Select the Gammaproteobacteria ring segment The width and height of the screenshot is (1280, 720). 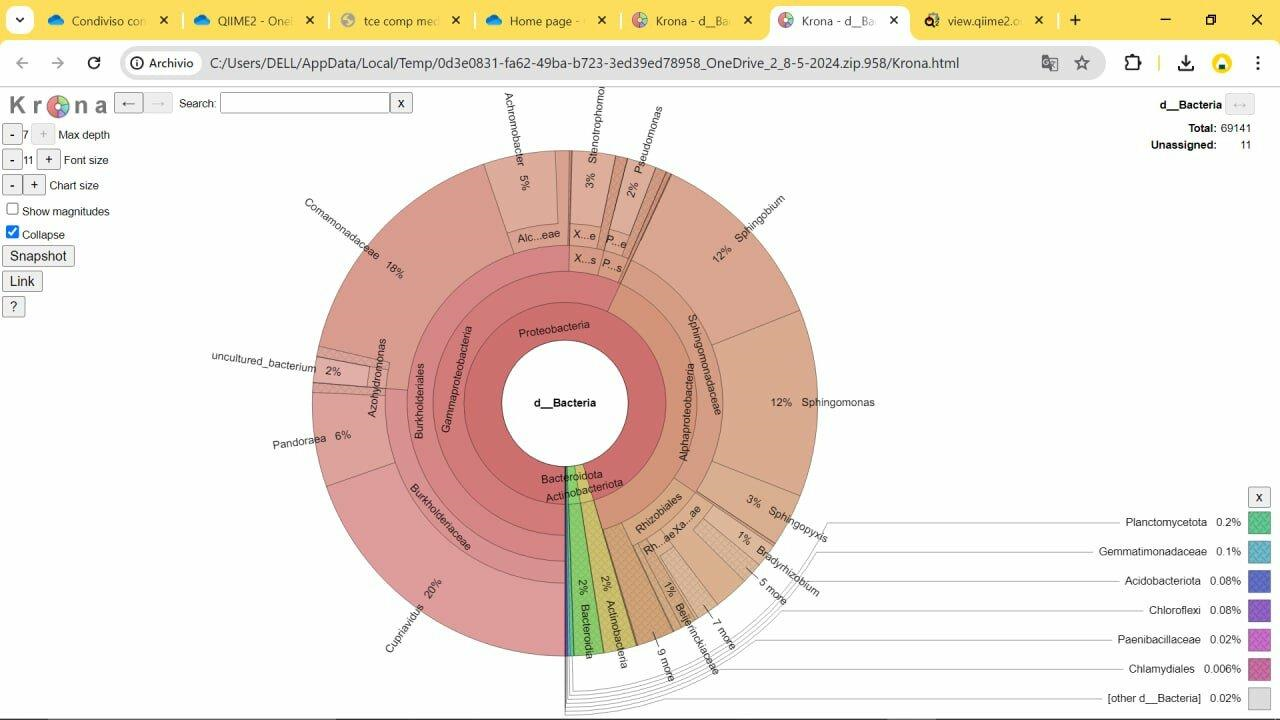point(456,378)
